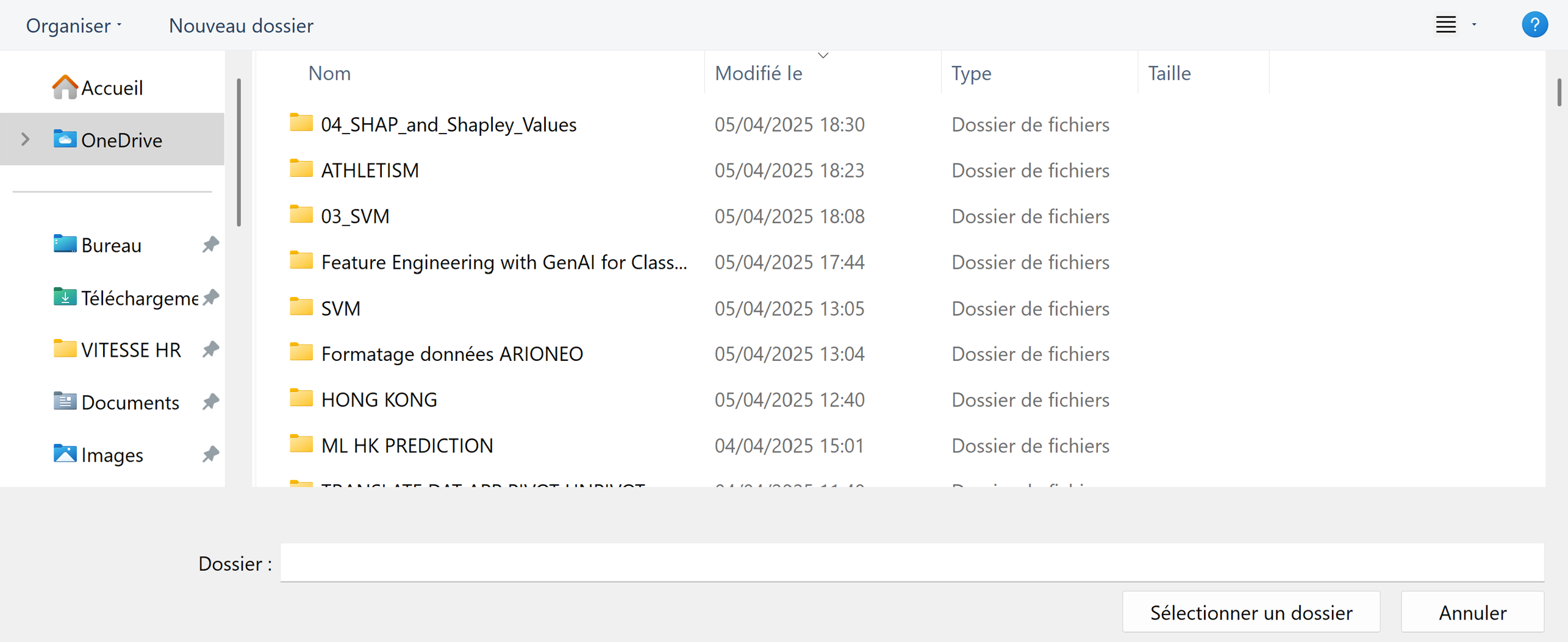Image resolution: width=1568 pixels, height=642 pixels.
Task: Go to Accueil home icon
Action: tap(65, 87)
